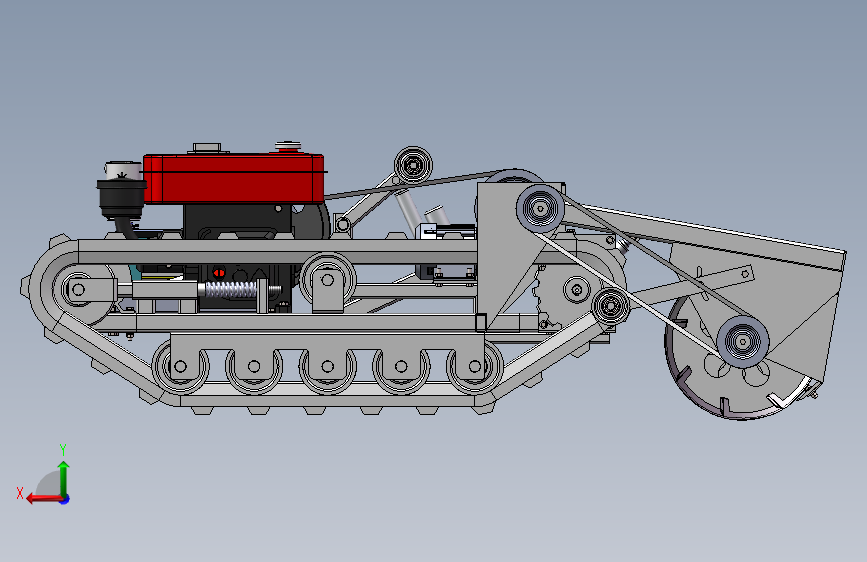Click the blue Z axis dot of triad
This screenshot has height=562, width=867.
[65, 499]
